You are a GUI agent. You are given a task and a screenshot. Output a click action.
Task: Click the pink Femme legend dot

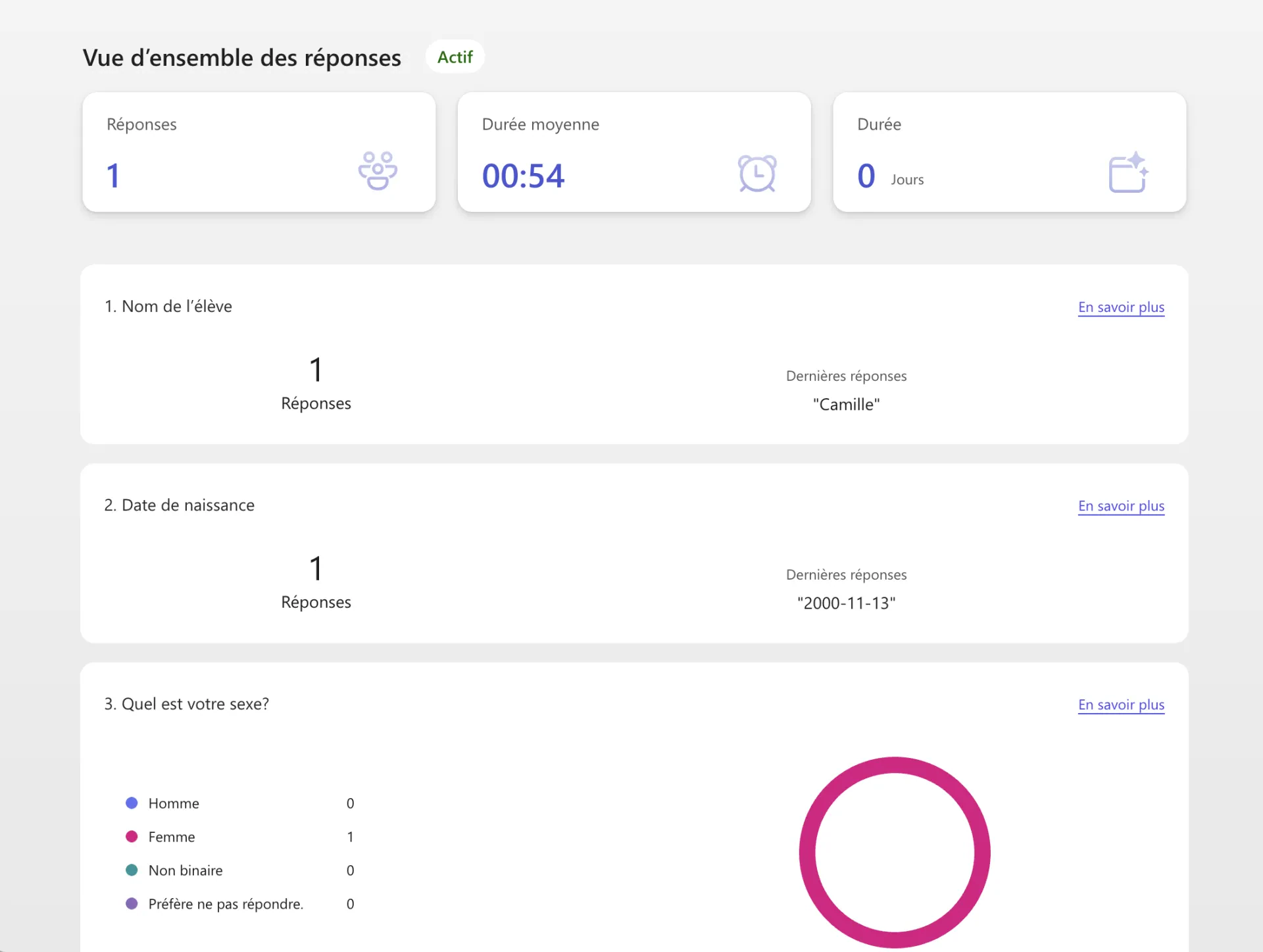pyautogui.click(x=132, y=836)
